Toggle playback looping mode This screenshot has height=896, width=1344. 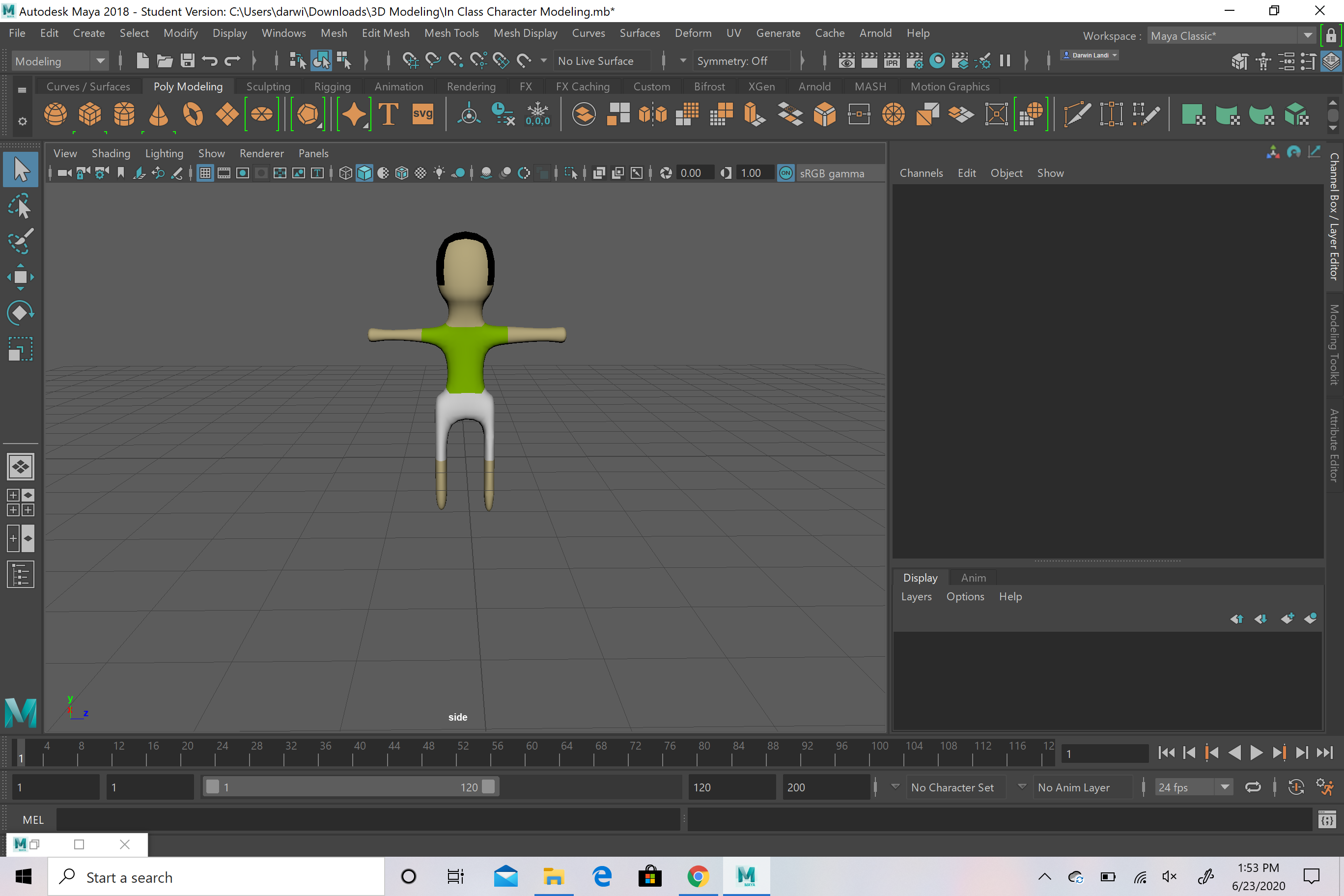tap(1253, 787)
